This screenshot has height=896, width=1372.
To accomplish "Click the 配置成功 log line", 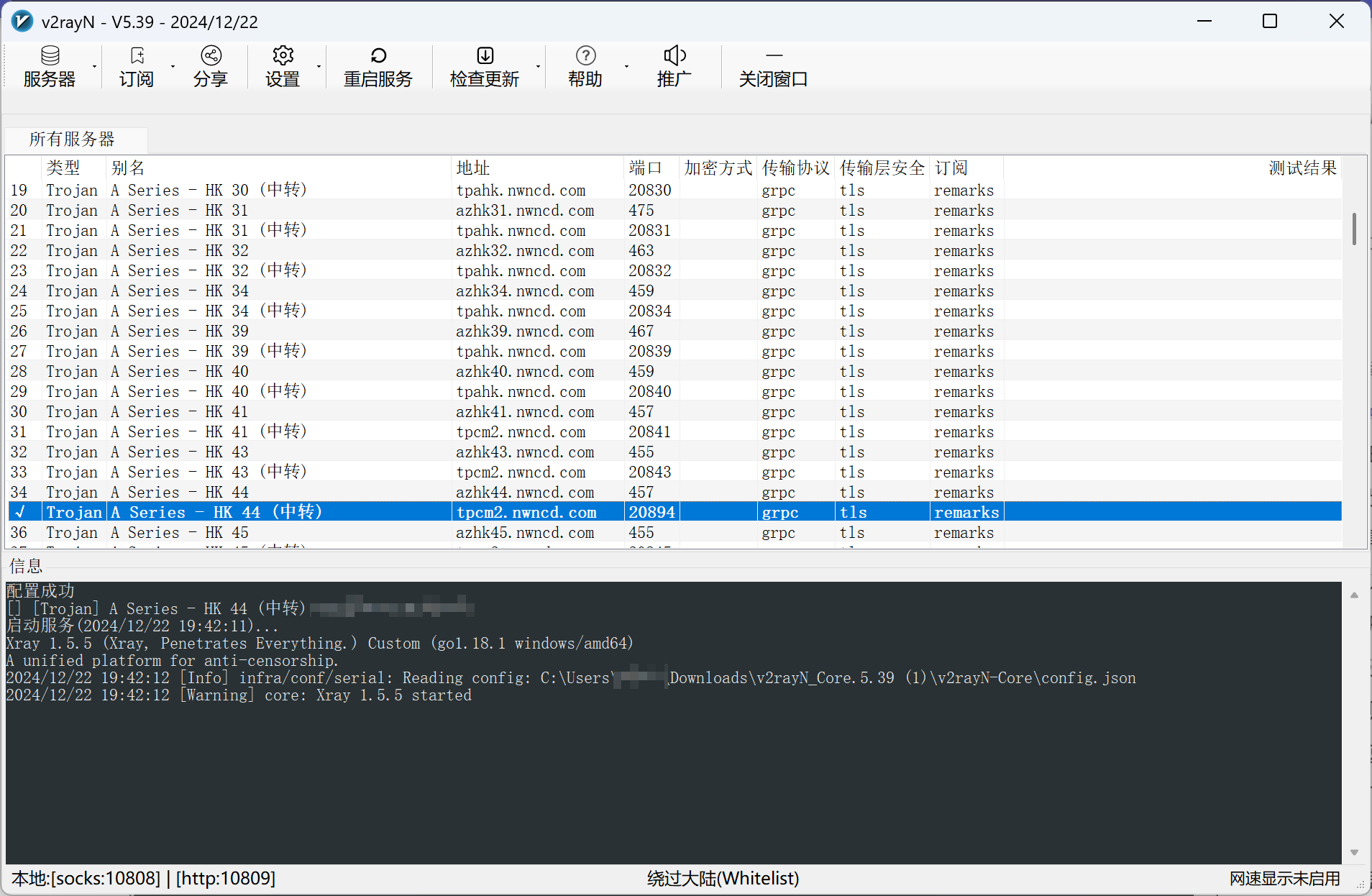I will pyautogui.click(x=40, y=590).
